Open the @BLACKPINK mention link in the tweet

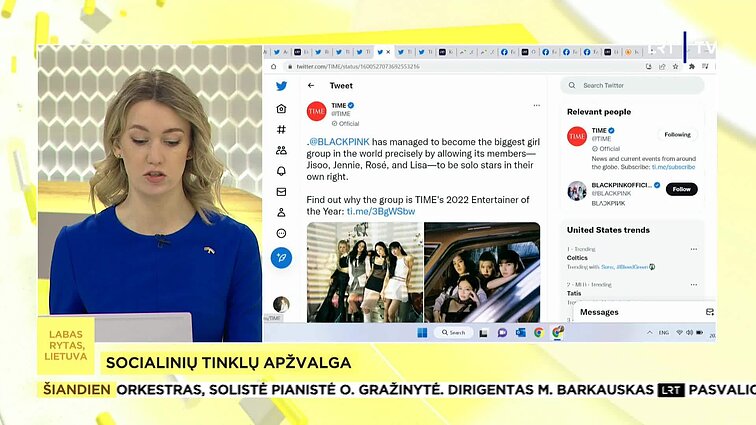tap(339, 142)
